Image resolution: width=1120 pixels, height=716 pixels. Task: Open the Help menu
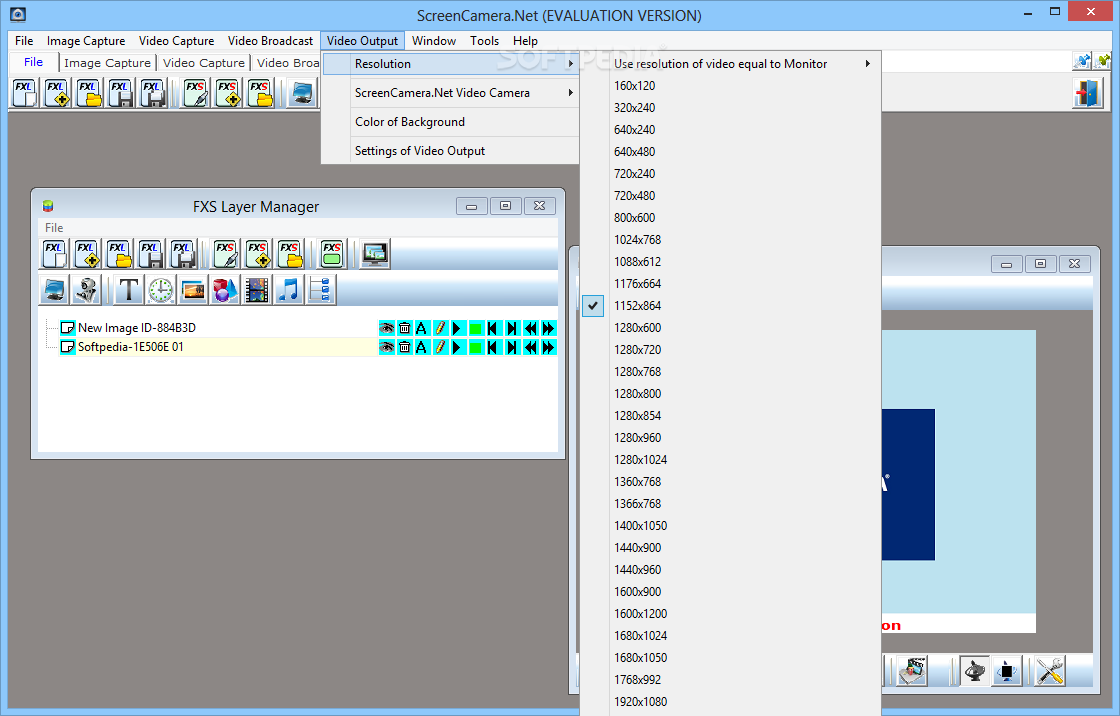pyautogui.click(x=525, y=41)
